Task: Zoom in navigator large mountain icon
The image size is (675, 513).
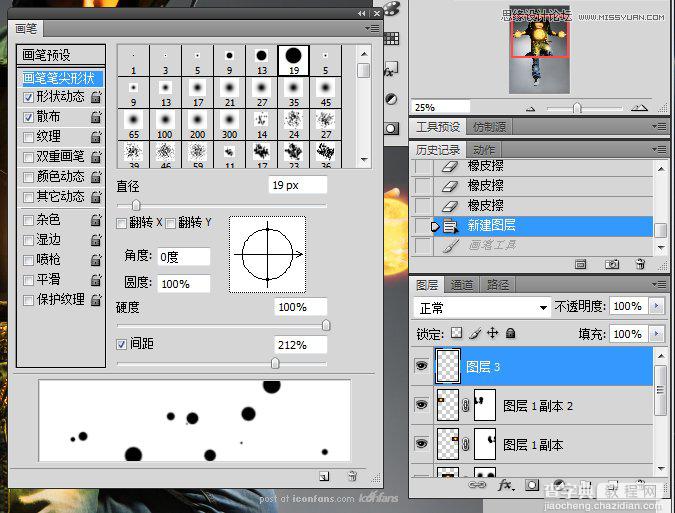Action: coord(639,108)
